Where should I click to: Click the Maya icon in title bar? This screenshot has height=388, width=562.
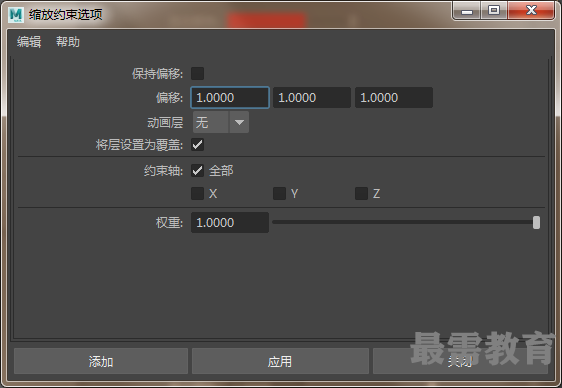16,15
